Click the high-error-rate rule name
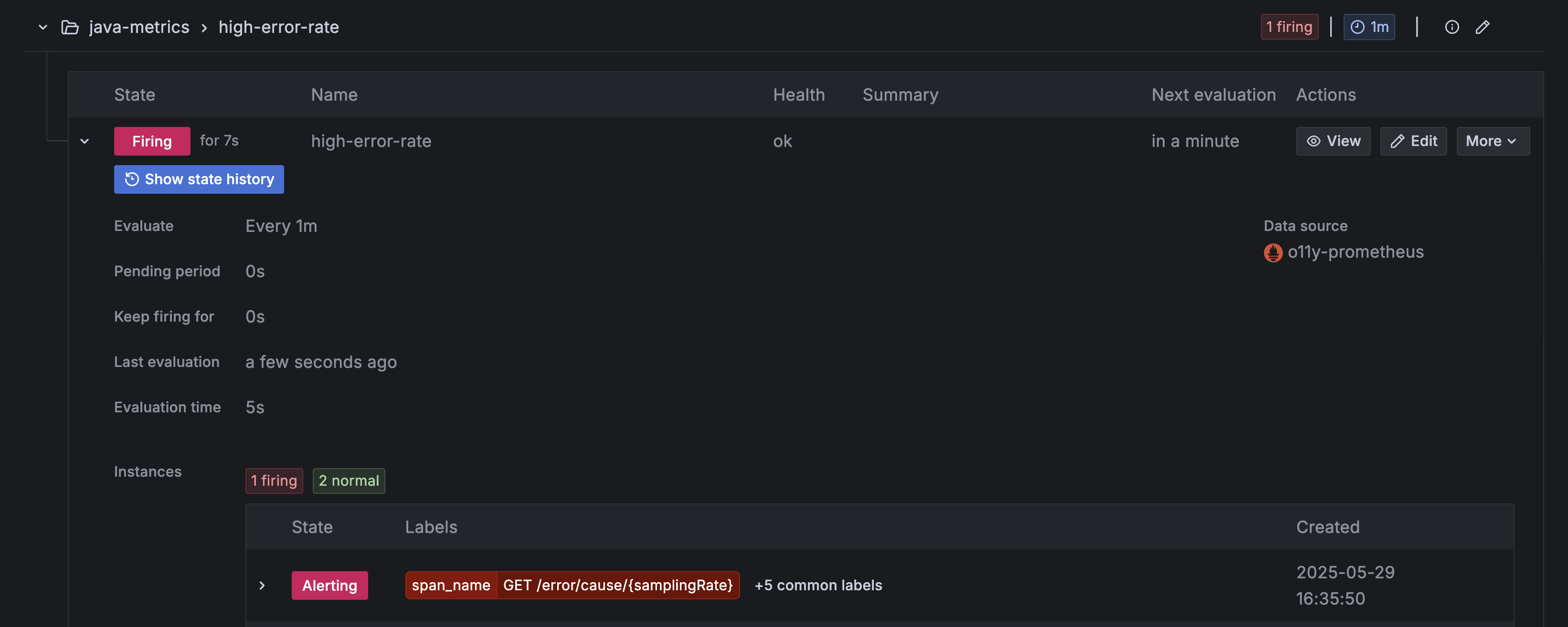This screenshot has height=627, width=1568. pyautogui.click(x=371, y=141)
